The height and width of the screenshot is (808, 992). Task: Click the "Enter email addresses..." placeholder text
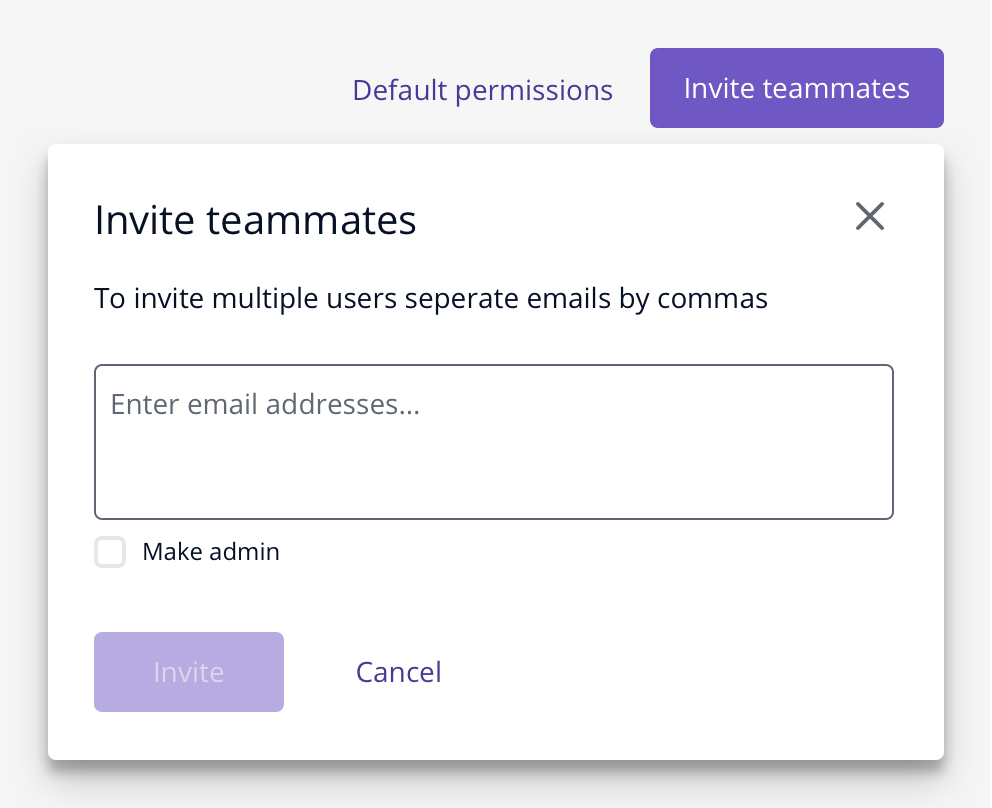pos(265,404)
